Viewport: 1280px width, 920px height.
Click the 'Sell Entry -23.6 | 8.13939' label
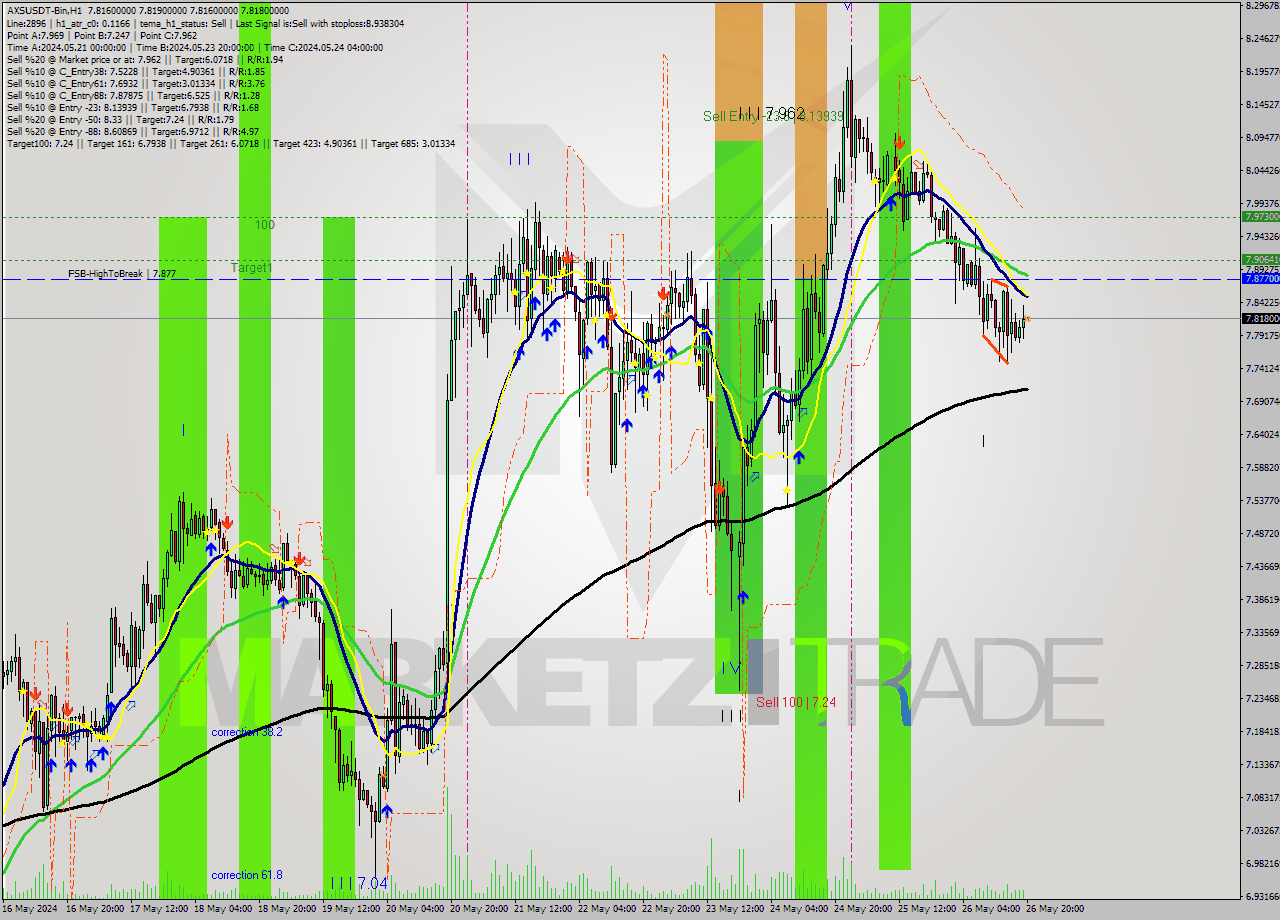tap(774, 116)
